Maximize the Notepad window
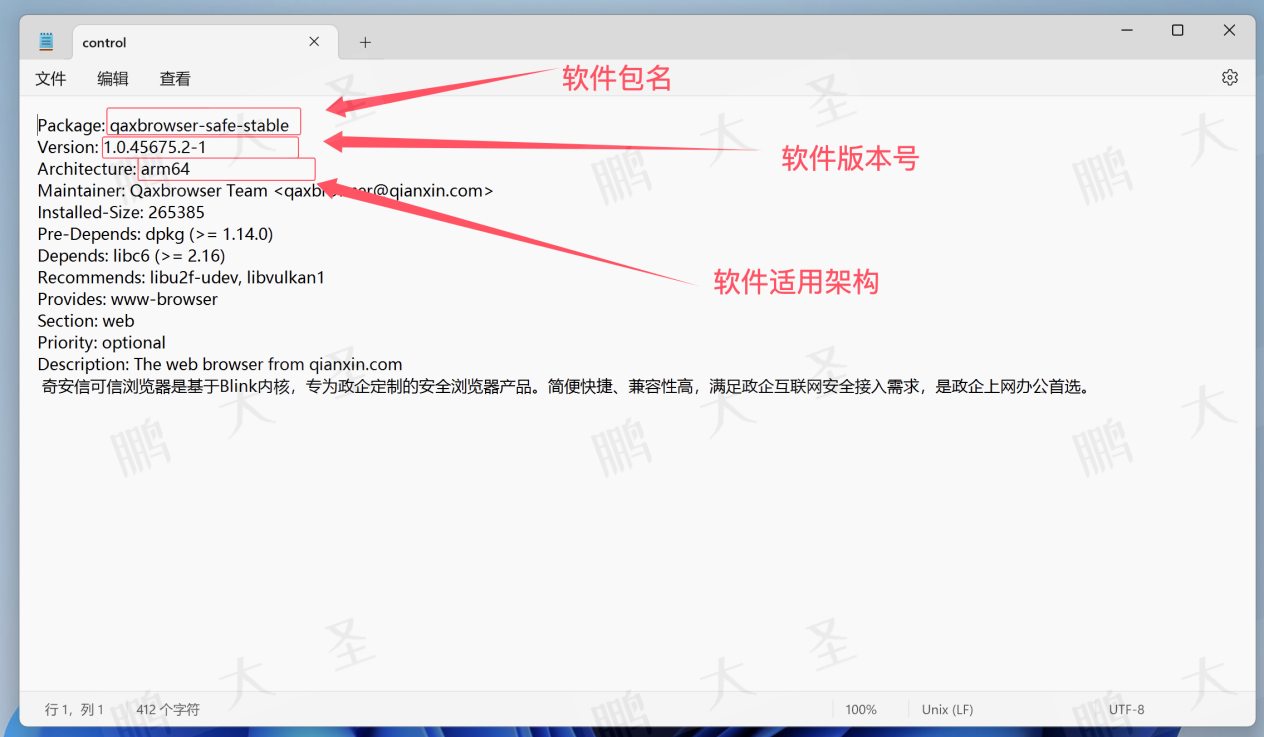Image resolution: width=1264 pixels, height=737 pixels. click(1177, 31)
